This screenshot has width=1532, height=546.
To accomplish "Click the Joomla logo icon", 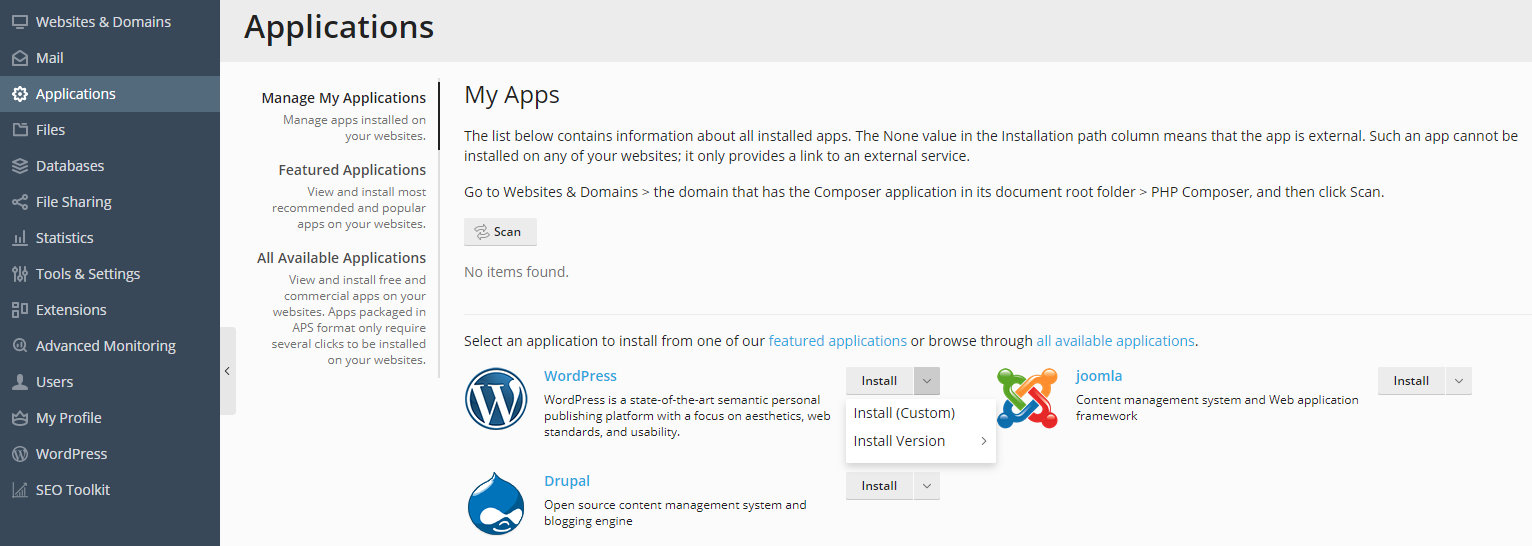I will point(1027,398).
